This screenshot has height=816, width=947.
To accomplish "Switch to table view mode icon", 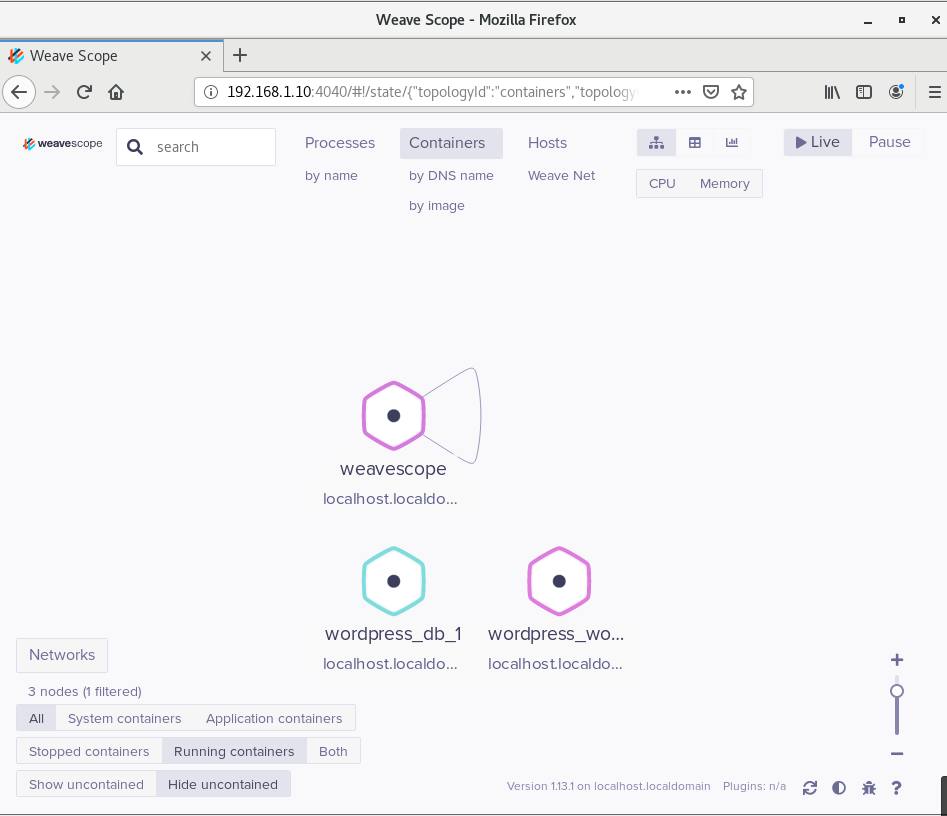I will click(x=695, y=143).
